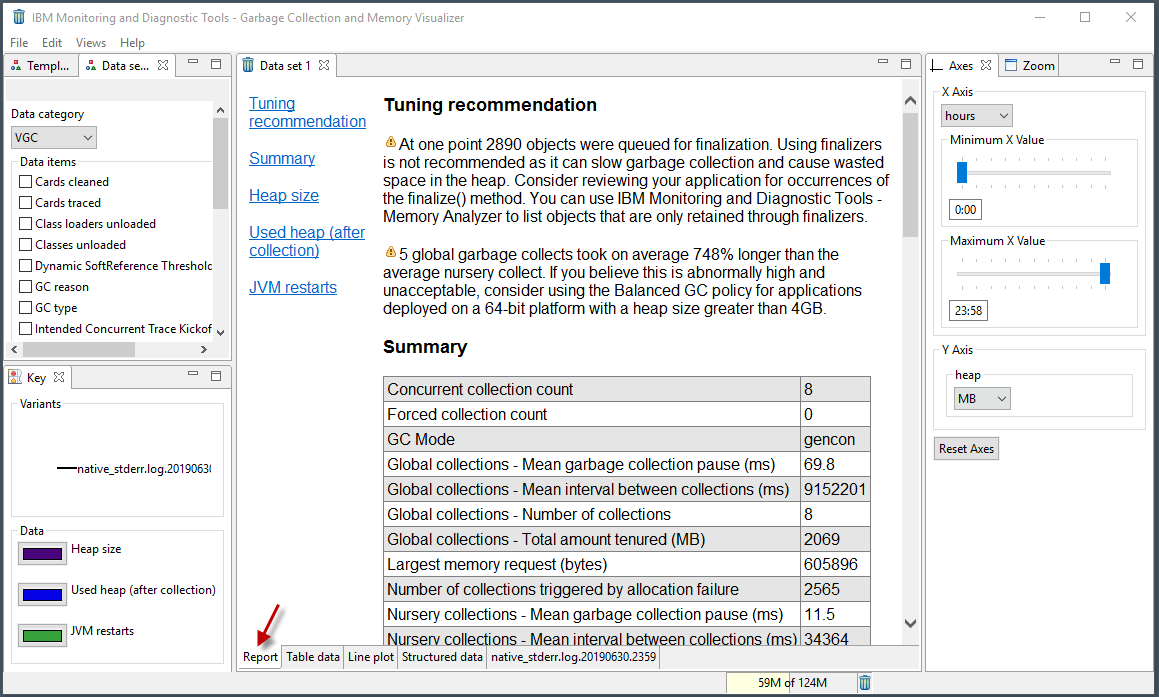Viewport: 1159px width, 697px height.
Task: Switch to the Line plot tab
Action: (371, 657)
